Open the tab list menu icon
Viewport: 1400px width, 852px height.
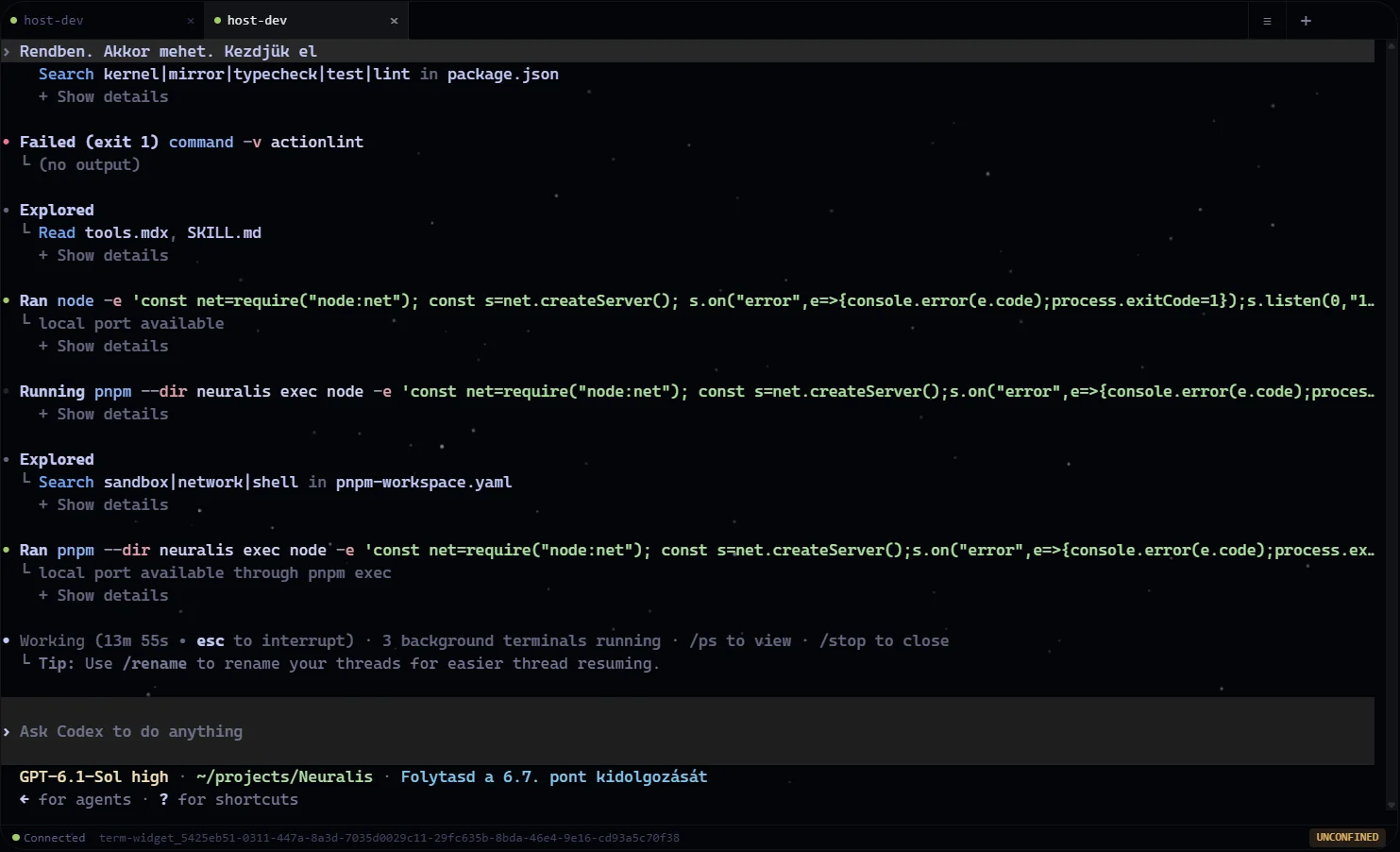click(x=1267, y=21)
